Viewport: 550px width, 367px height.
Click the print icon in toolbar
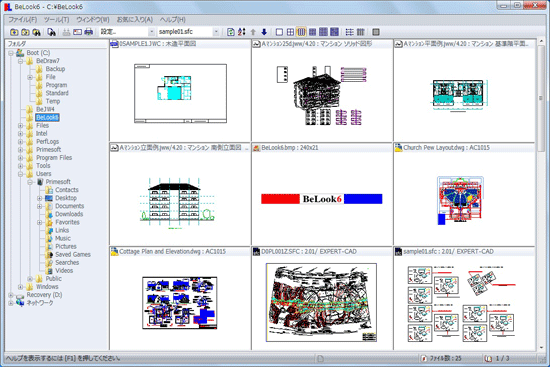pyautogui.click(x=89, y=32)
